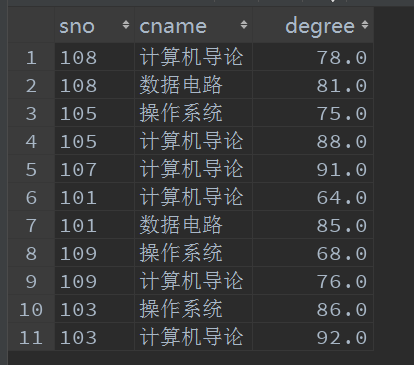The image size is (414, 365).
Task: Click the degree cell 92.0
Action: 313,337
